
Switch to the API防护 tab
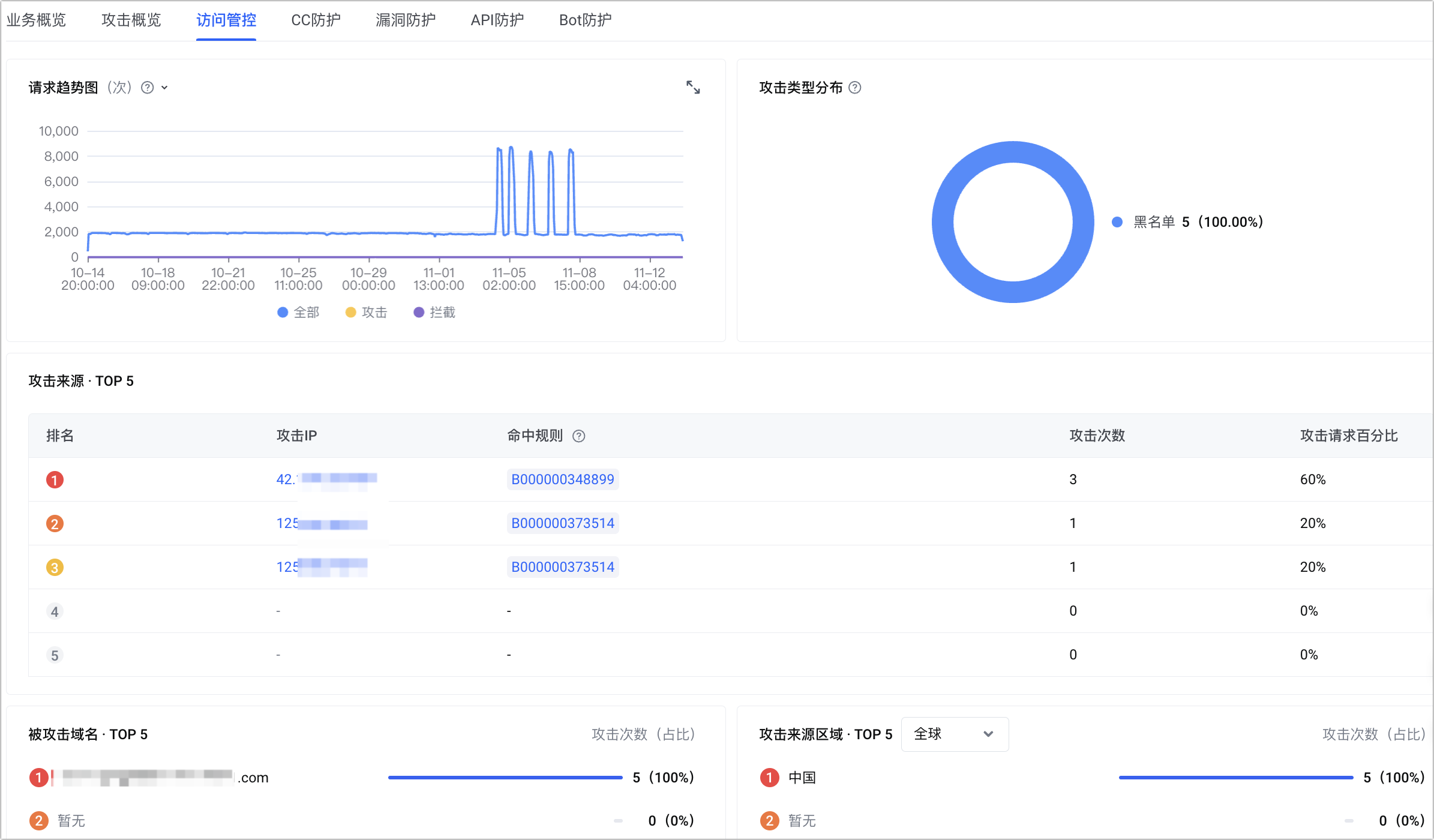click(497, 20)
